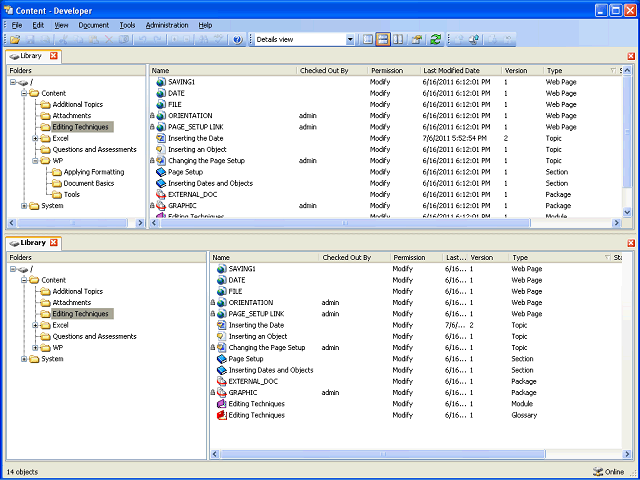
Task: Expand the System folder in lower tree
Action: pos(24,359)
